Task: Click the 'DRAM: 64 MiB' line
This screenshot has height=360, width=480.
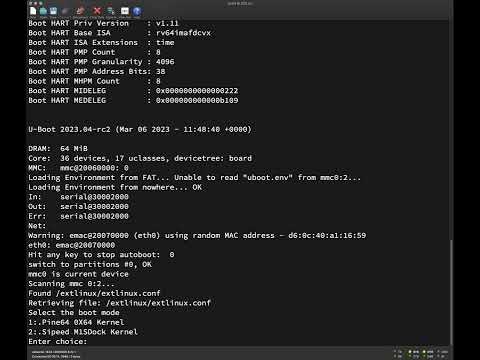Action: 58,148
